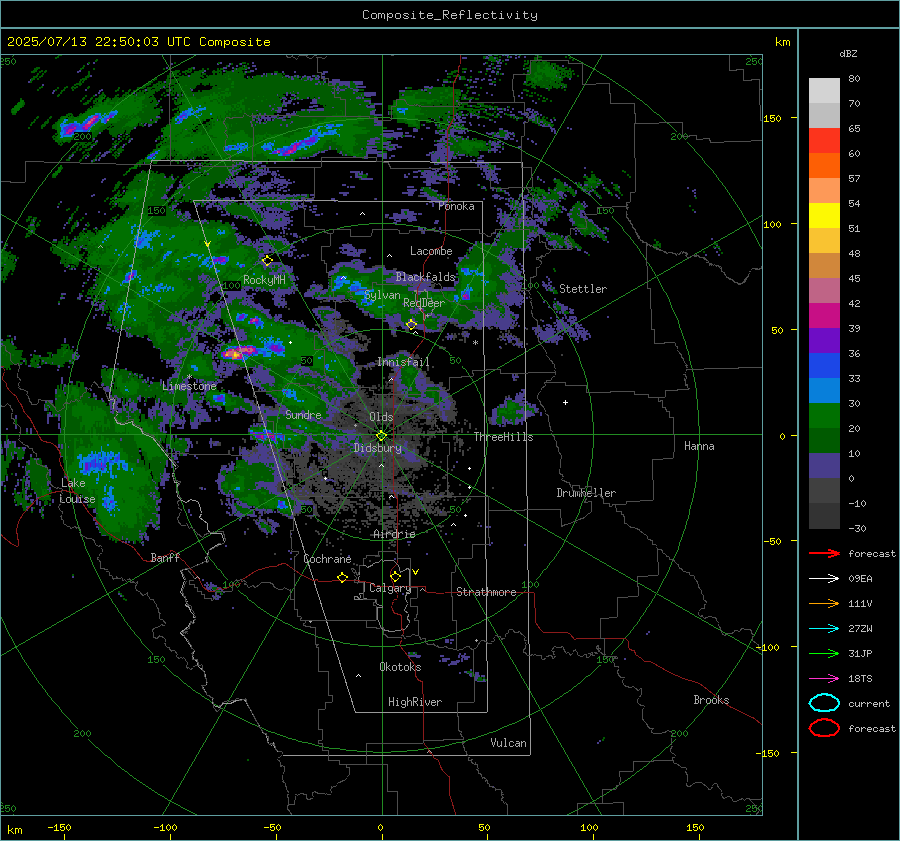
Task: Click the Innisfail city label
Action: (x=403, y=362)
